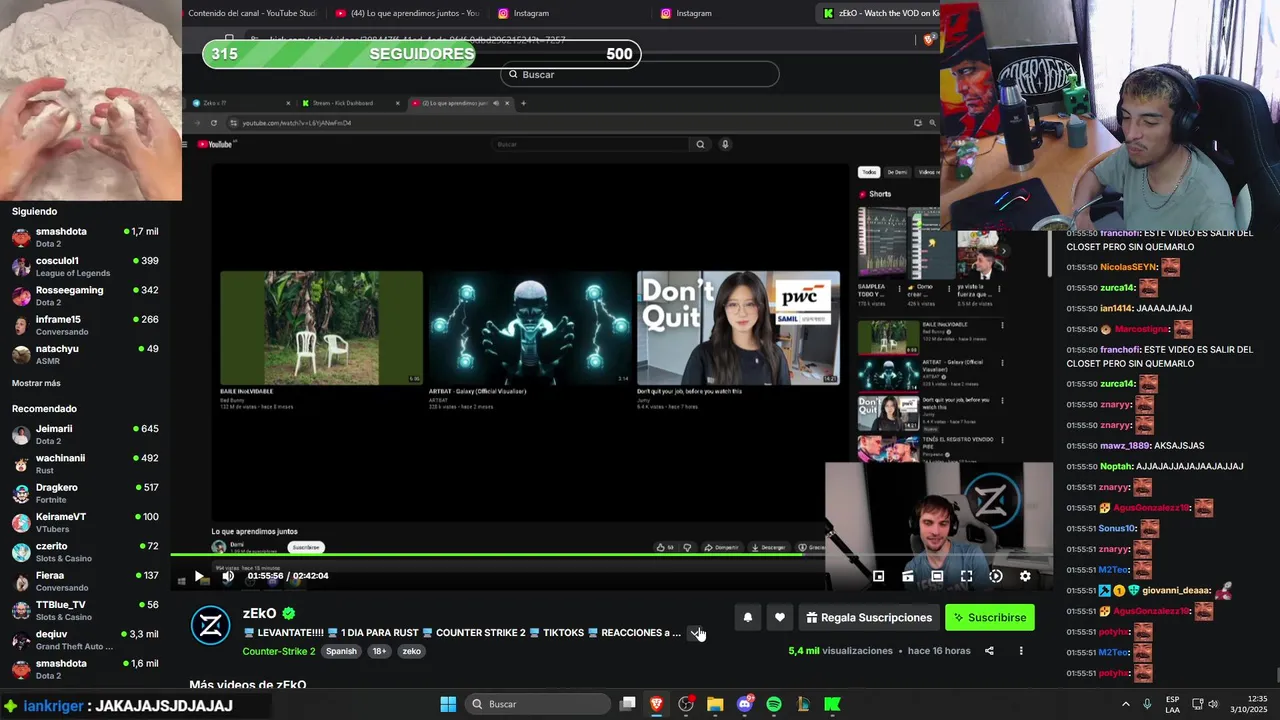Mute the player with the speaker icon
The height and width of the screenshot is (720, 1280).
click(228, 576)
